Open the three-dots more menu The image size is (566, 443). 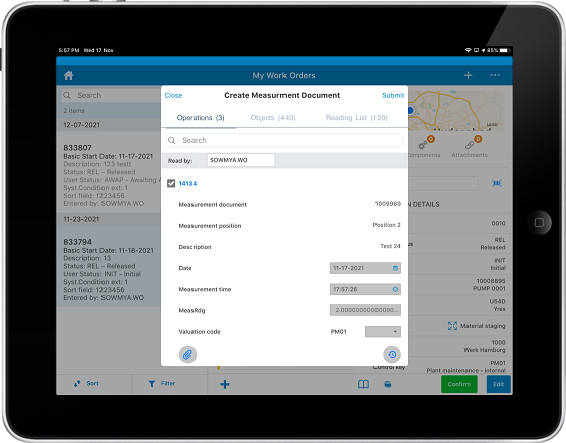[495, 75]
